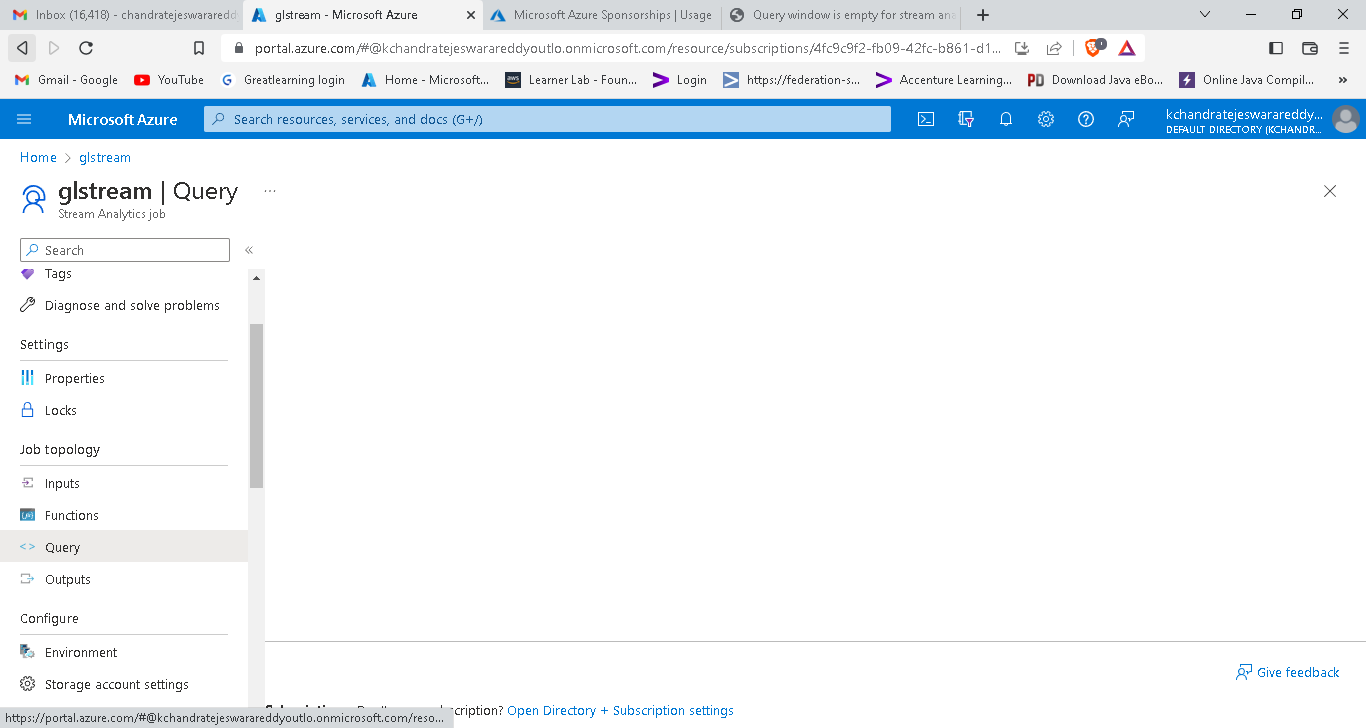This screenshot has height=728, width=1366.
Task: Click glstream breadcrumb link
Action: (x=105, y=157)
